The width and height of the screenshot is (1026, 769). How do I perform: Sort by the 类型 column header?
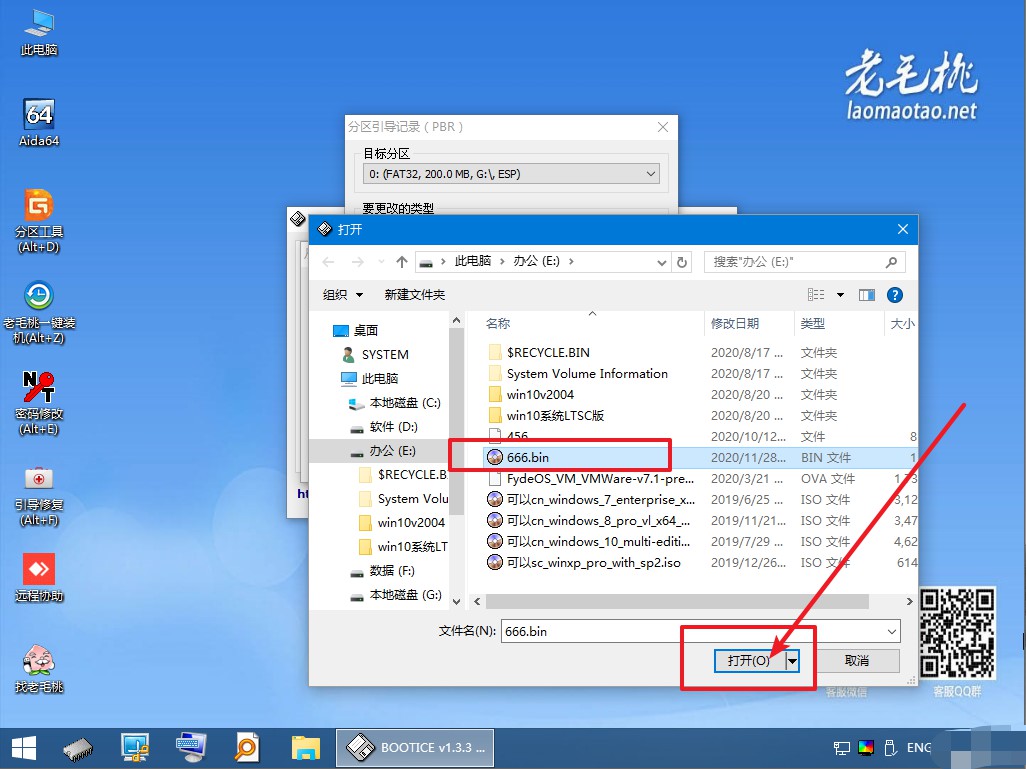[813, 323]
